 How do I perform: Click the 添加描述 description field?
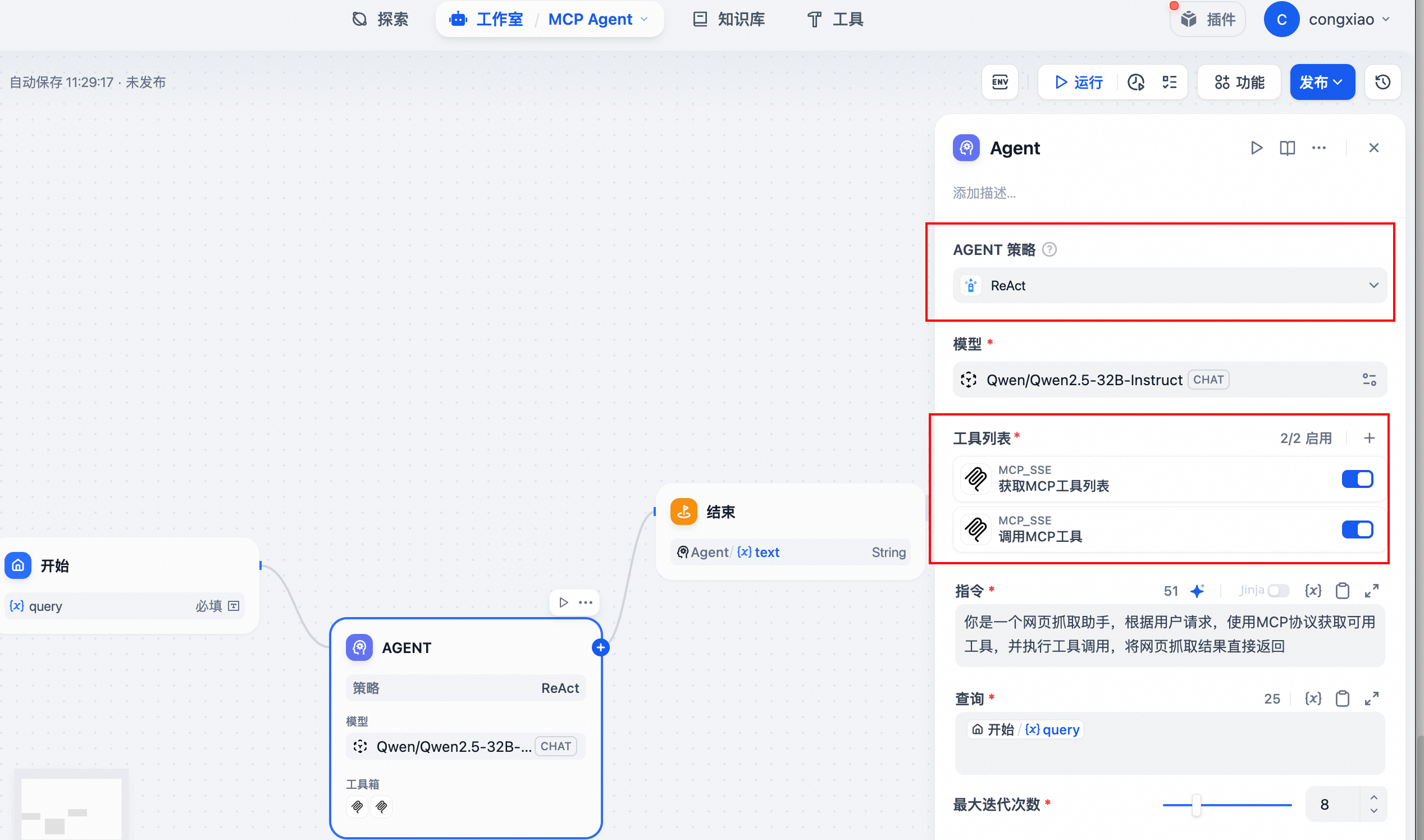984,193
